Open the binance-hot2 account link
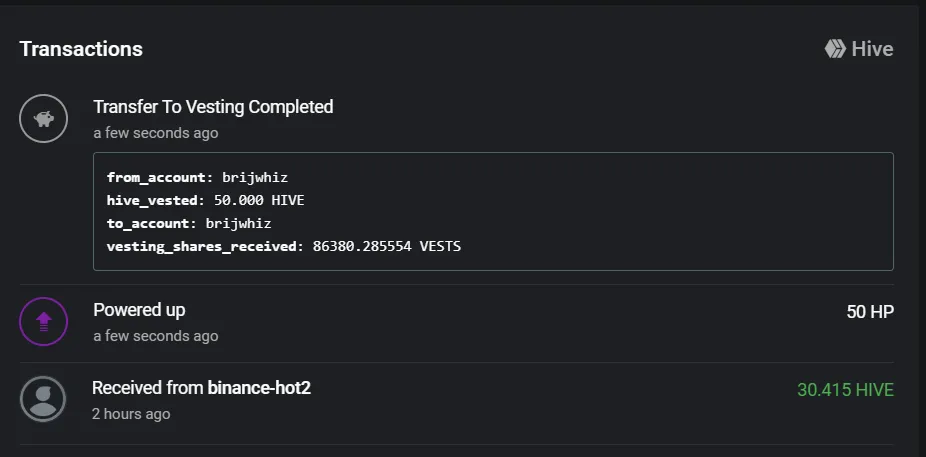Image resolution: width=926 pixels, height=457 pixels. point(259,388)
